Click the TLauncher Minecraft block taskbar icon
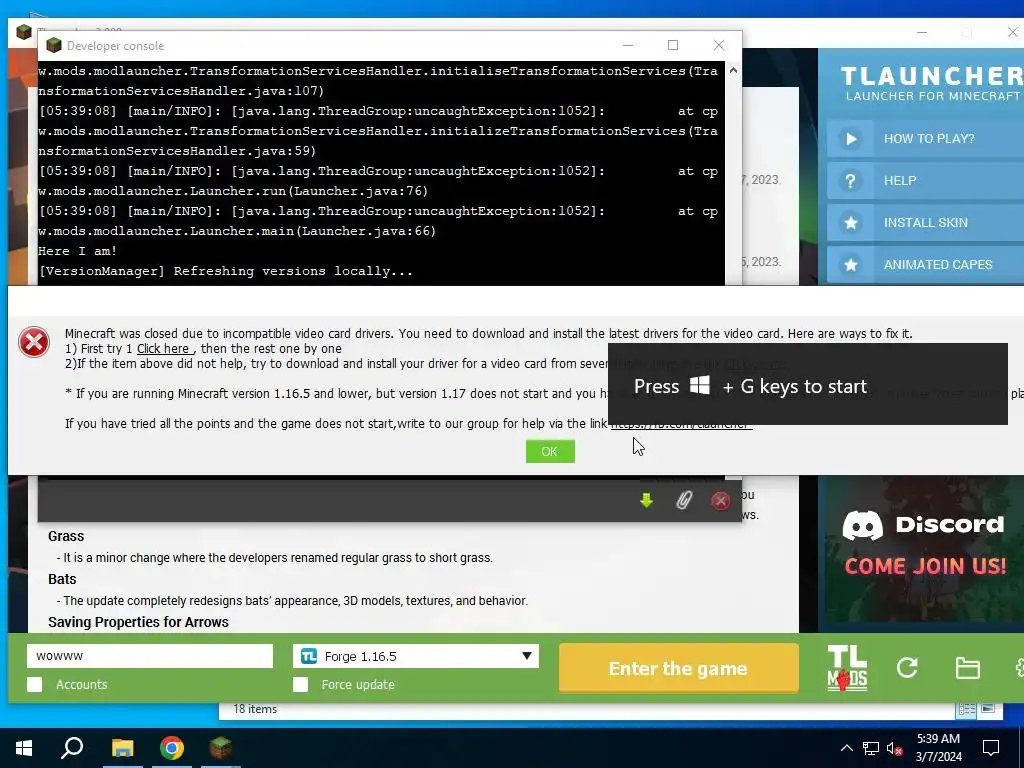Screen dimensions: 1024x768 221,748
